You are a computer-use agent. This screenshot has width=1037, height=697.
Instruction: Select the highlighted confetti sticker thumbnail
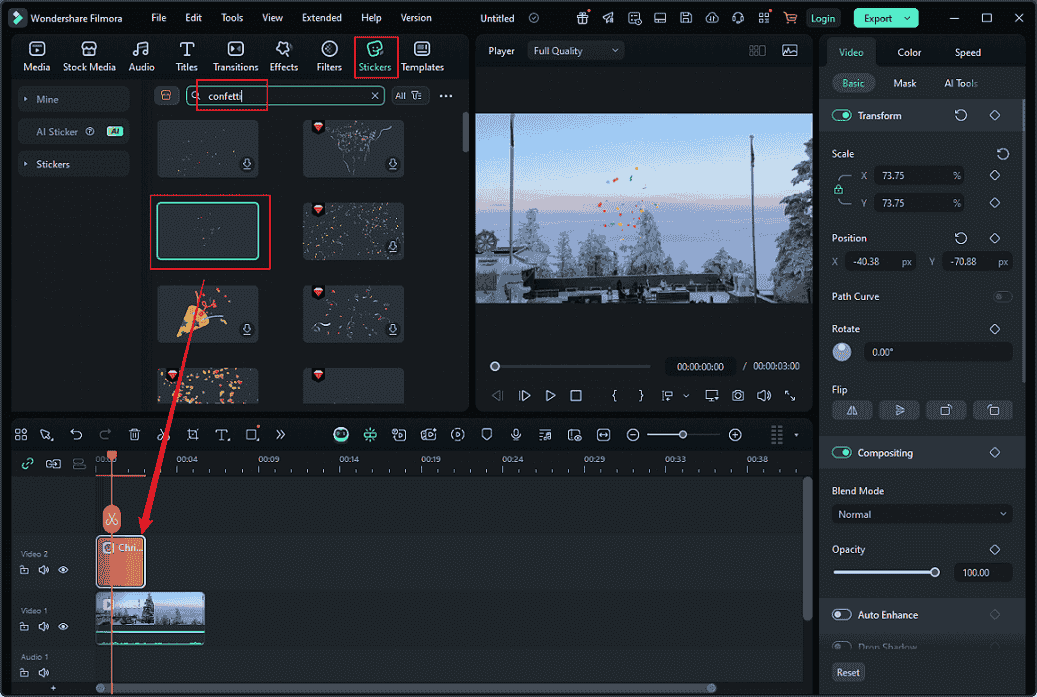[x=209, y=232]
